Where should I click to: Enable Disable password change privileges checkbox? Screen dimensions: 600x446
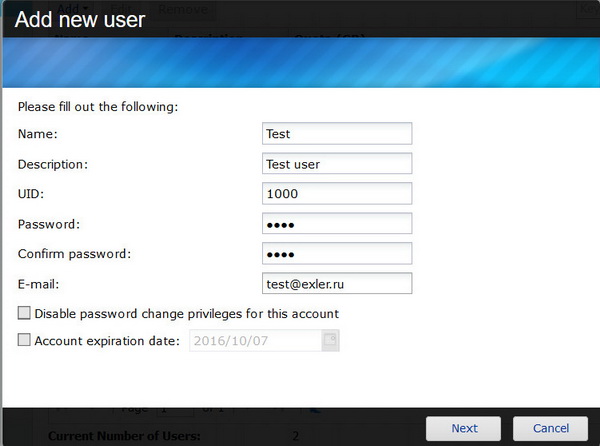tap(25, 314)
